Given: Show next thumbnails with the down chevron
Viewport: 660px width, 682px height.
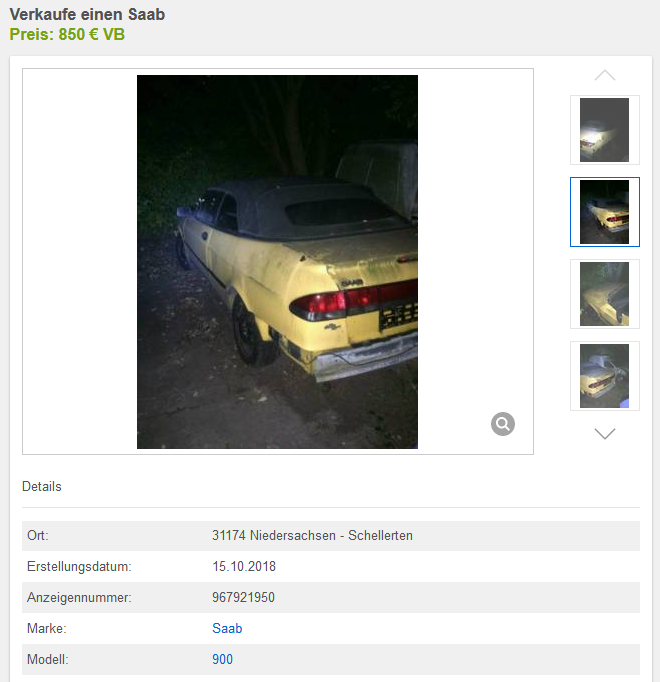Looking at the screenshot, I should (605, 434).
